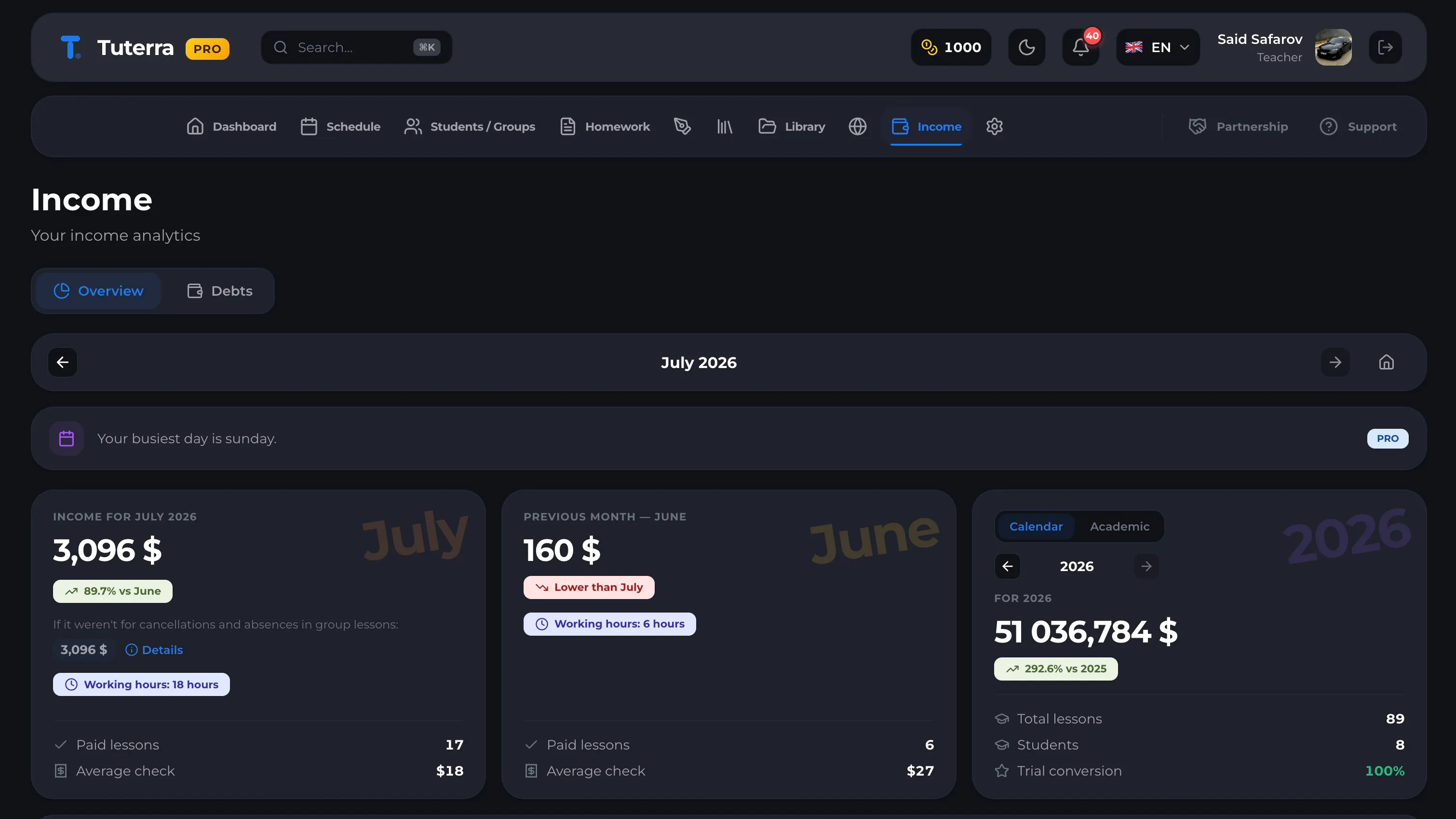Select the Income nav item
Viewport: 1456px width, 819px height.
point(926,127)
